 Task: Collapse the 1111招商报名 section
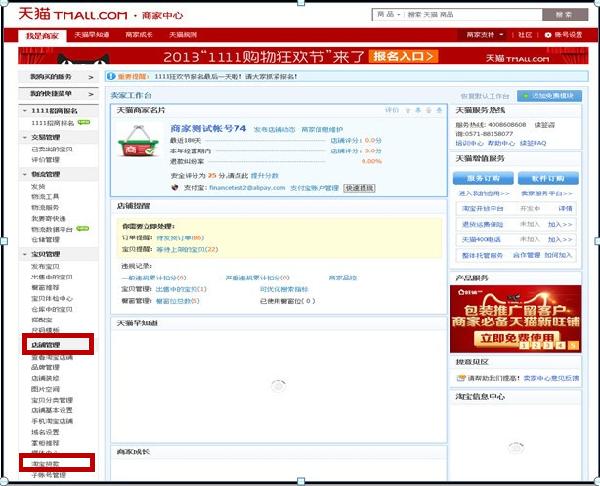24,111
